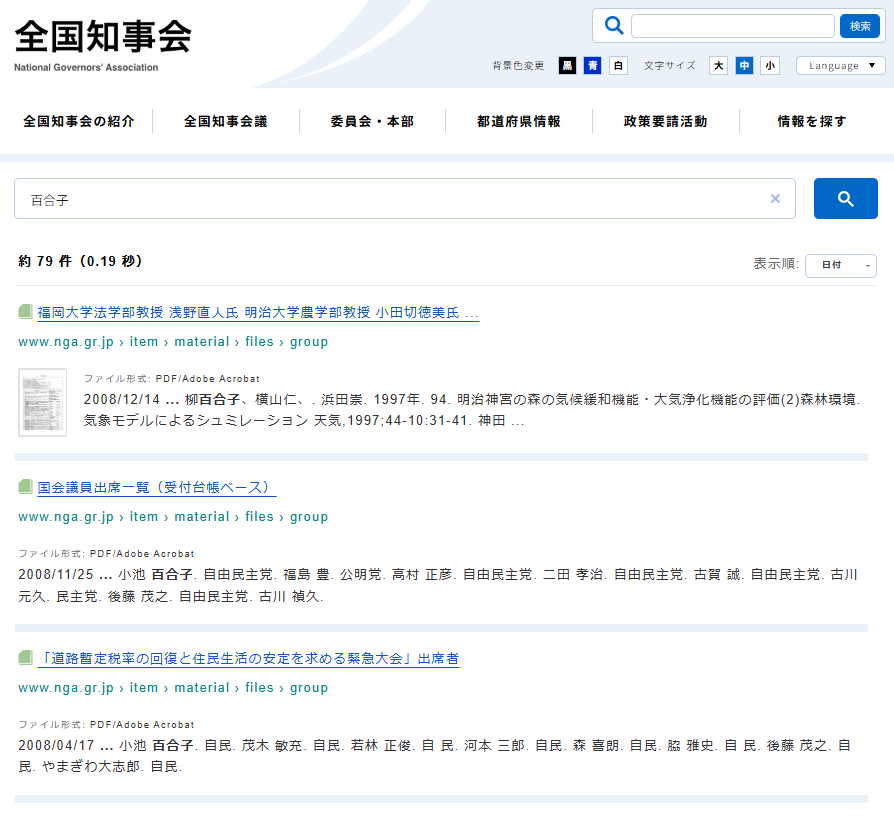Click the main search field containing 百合子
Screen dimensions: 894x817
coord(390,199)
